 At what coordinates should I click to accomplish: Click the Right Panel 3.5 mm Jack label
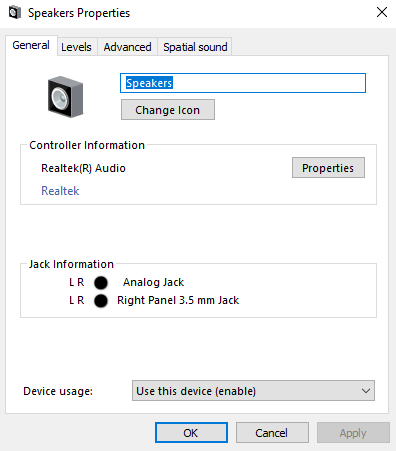tap(178, 300)
